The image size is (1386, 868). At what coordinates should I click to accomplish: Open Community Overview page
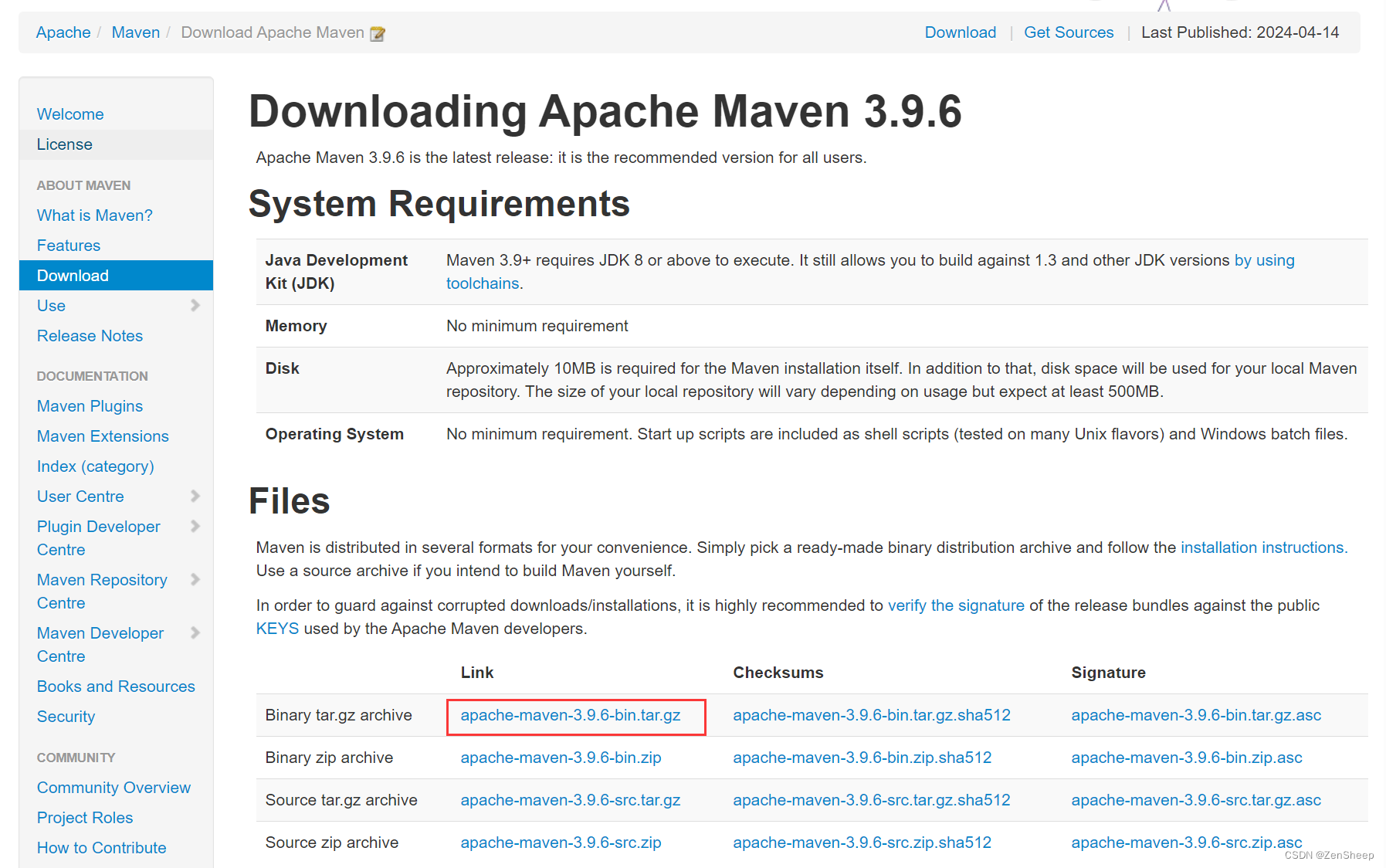tap(114, 788)
